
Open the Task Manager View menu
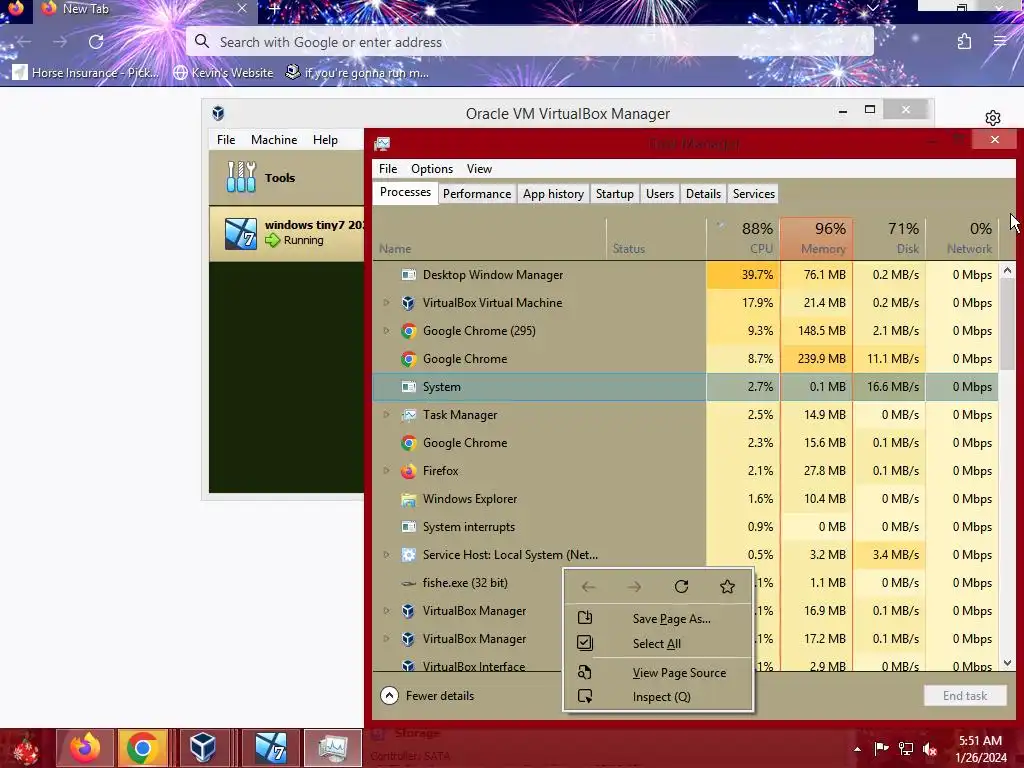tap(479, 168)
